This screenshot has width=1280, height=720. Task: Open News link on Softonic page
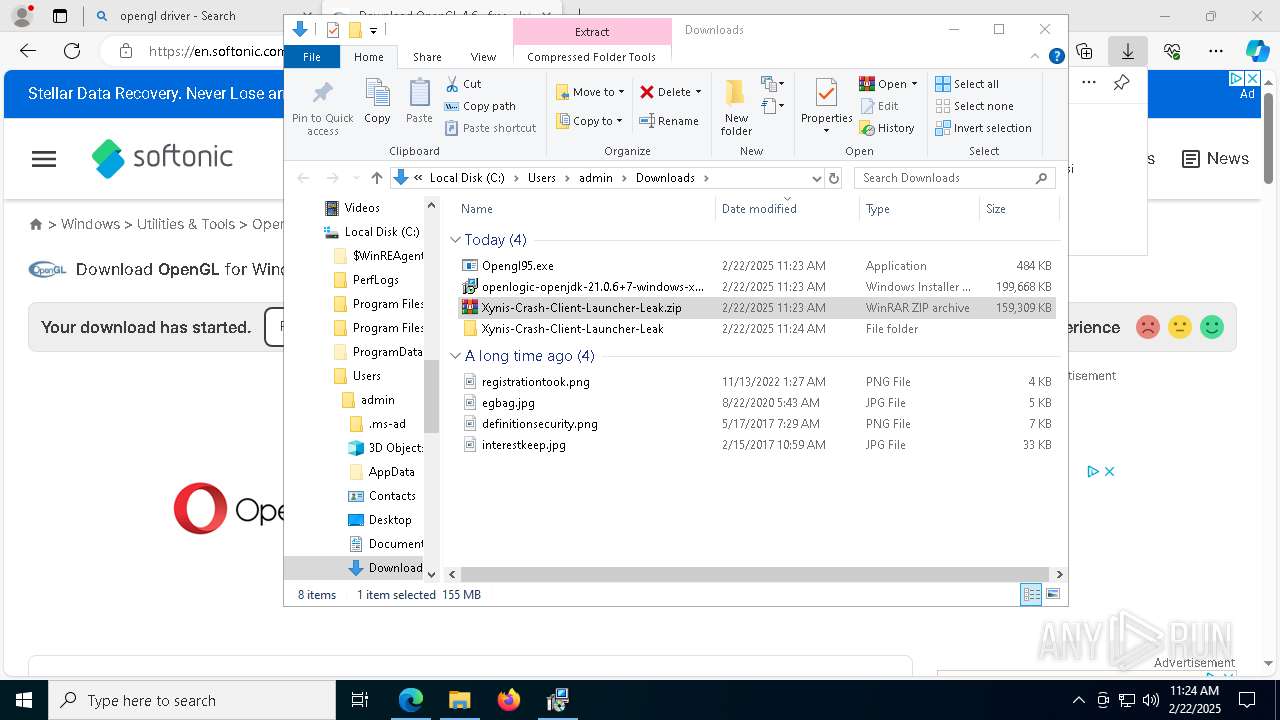(x=1216, y=159)
